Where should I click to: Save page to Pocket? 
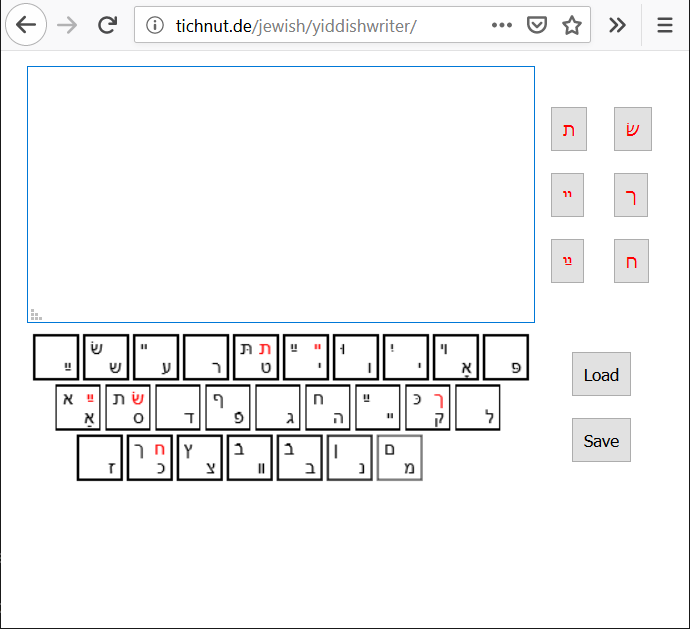pos(537,25)
